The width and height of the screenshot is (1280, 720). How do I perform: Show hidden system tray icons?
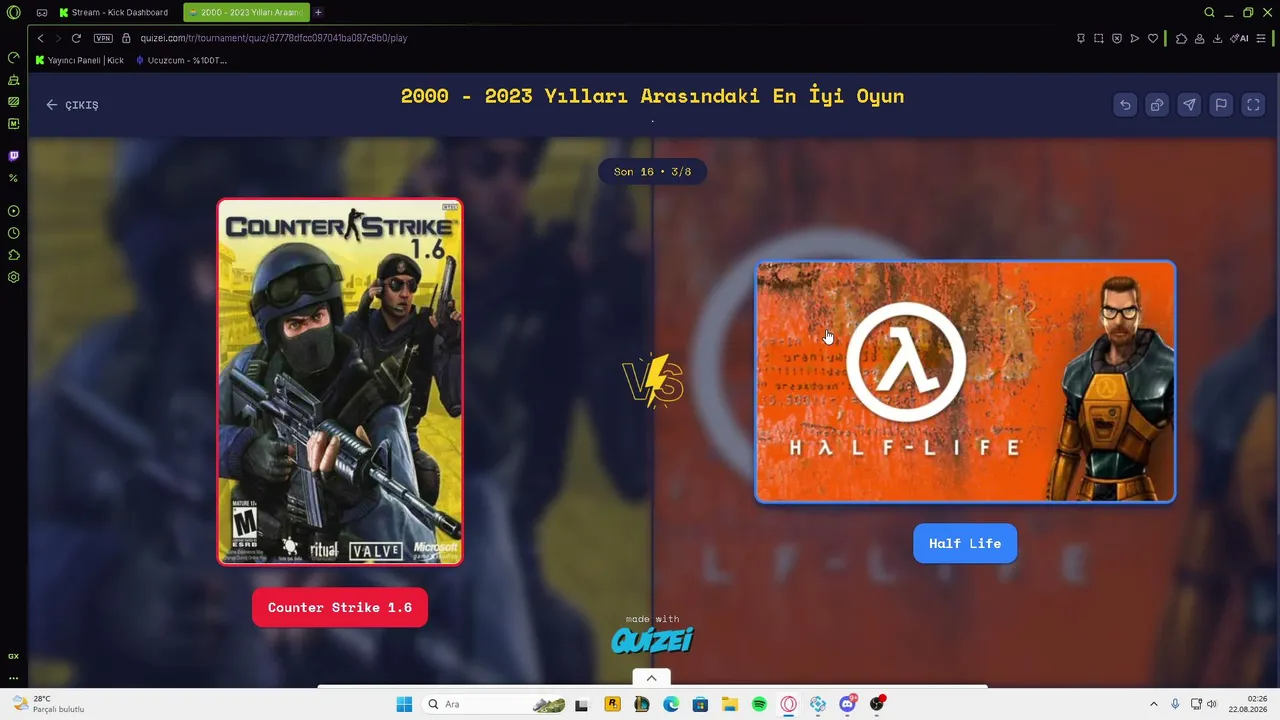pos(1153,704)
